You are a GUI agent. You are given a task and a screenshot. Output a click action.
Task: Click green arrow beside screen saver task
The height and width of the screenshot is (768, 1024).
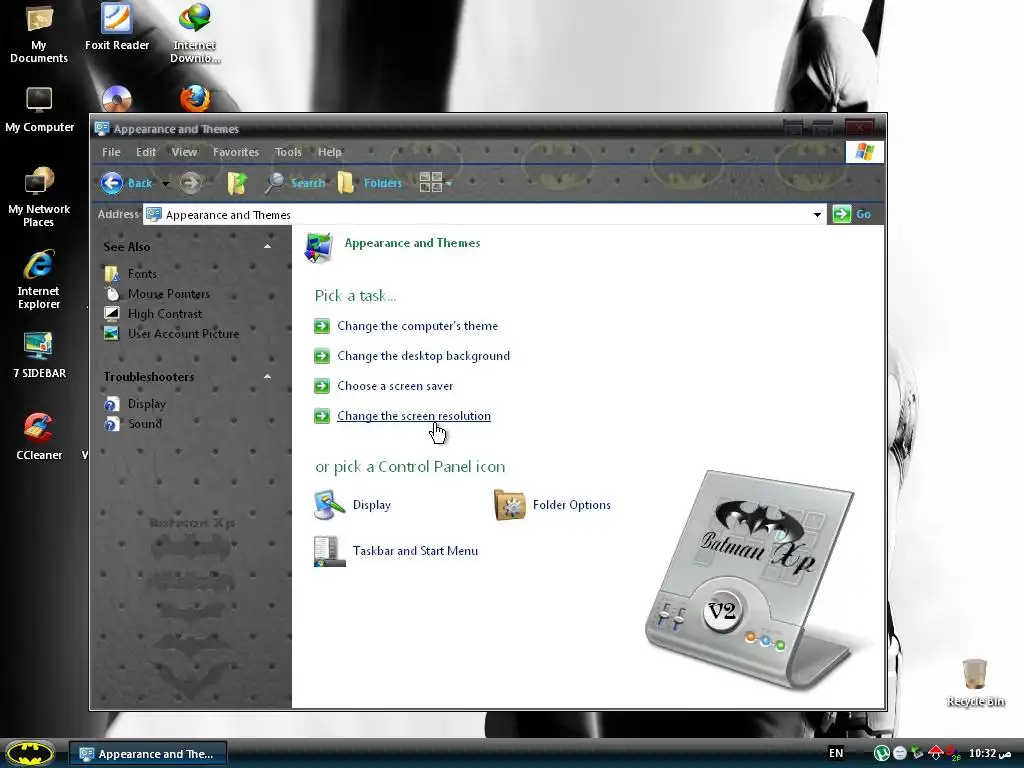pos(322,386)
